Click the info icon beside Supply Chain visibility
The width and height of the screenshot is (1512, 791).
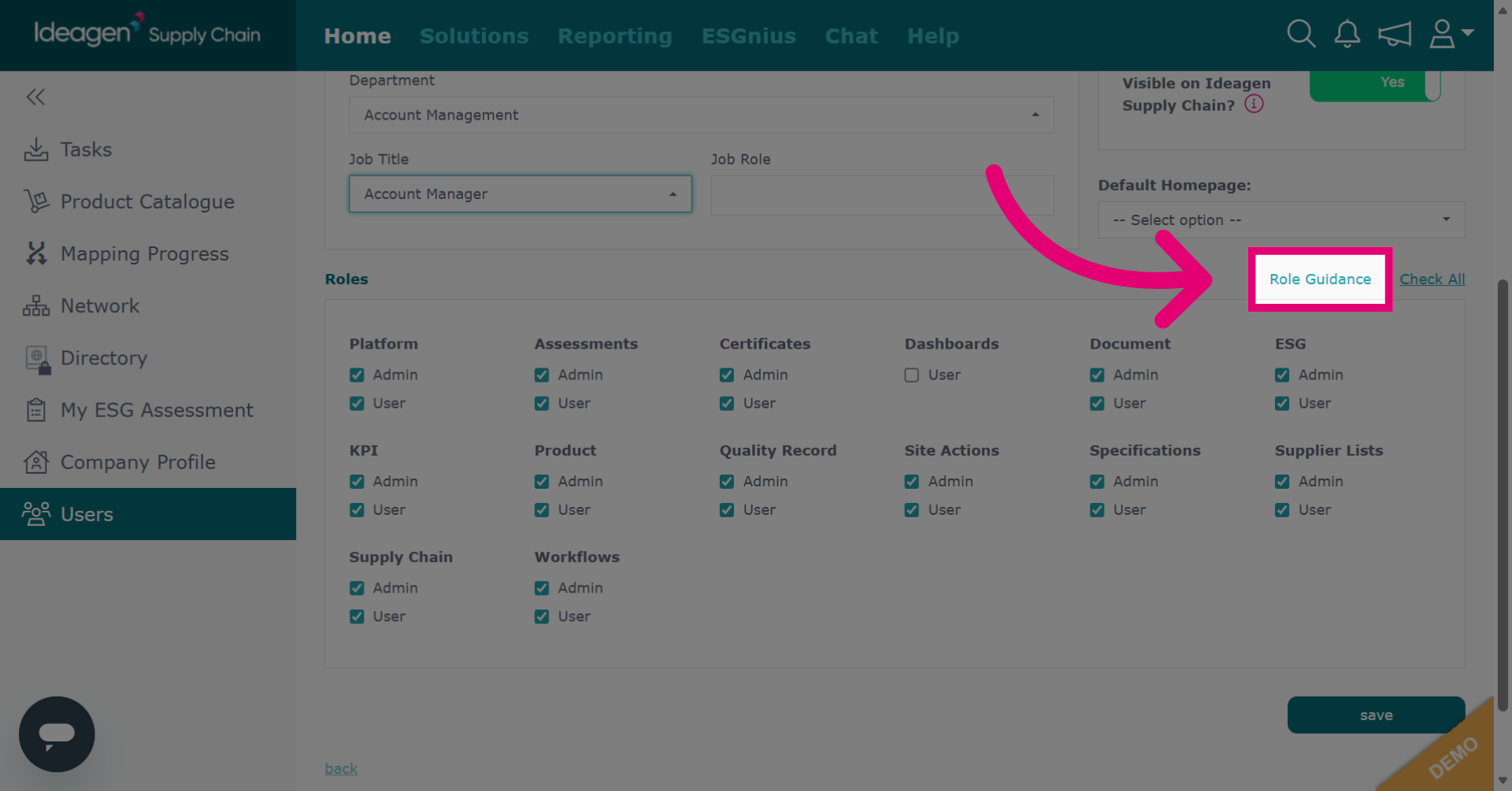point(1254,104)
